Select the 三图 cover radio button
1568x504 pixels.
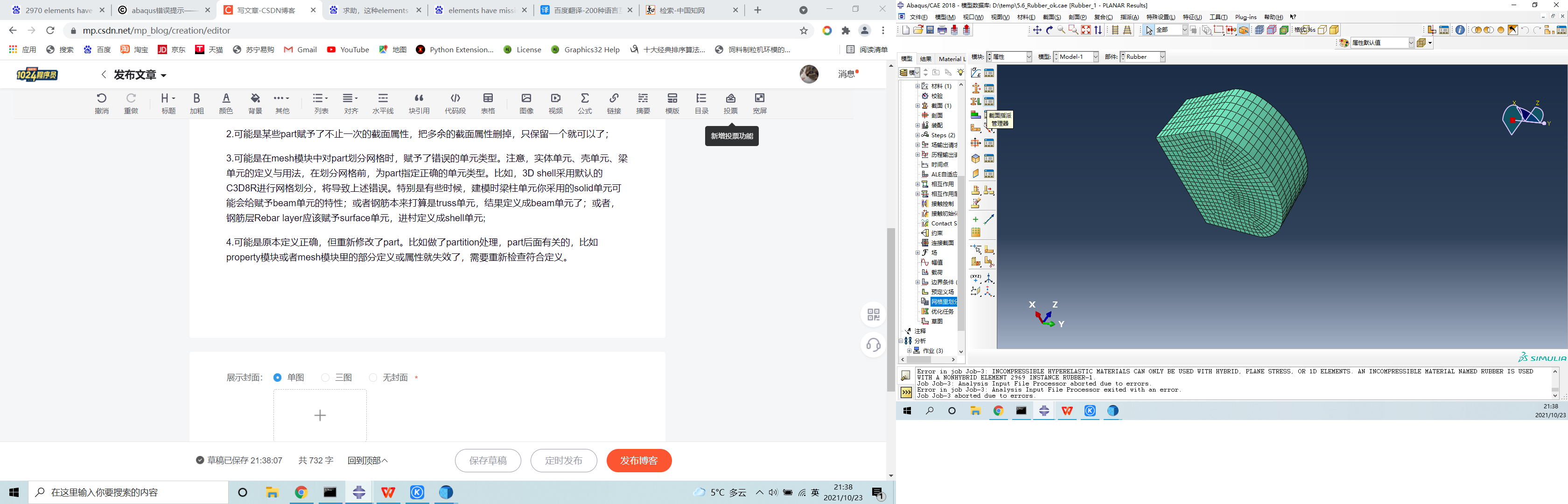pyautogui.click(x=325, y=378)
